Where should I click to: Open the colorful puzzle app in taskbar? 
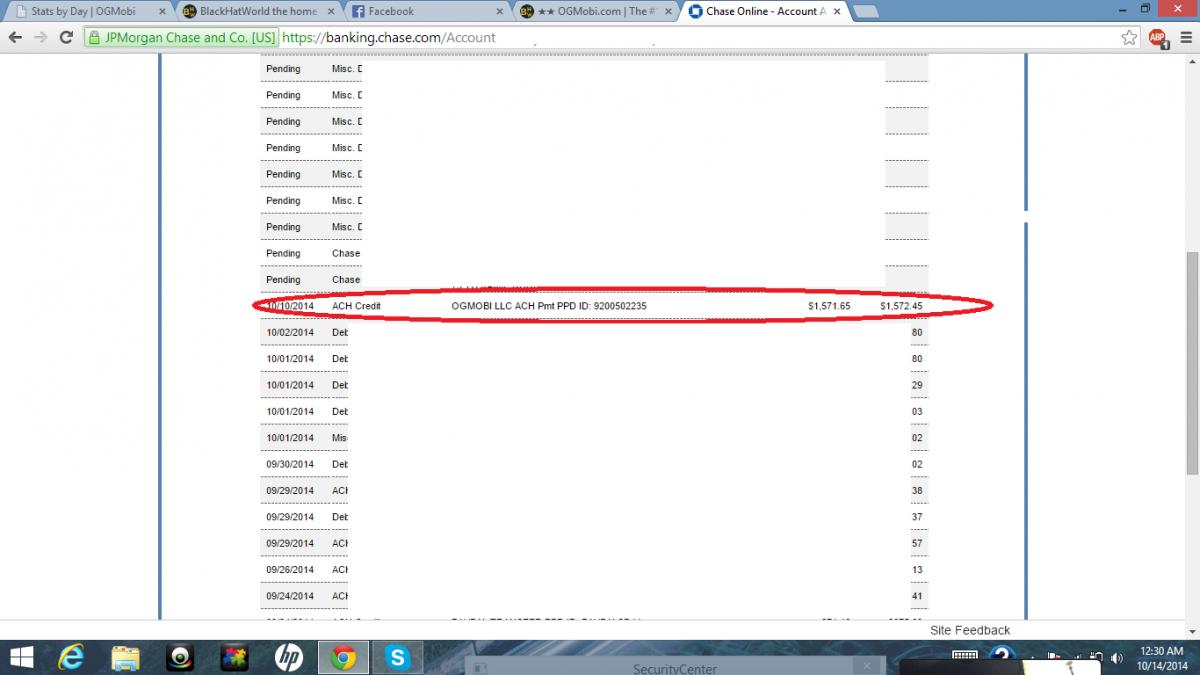tap(234, 657)
